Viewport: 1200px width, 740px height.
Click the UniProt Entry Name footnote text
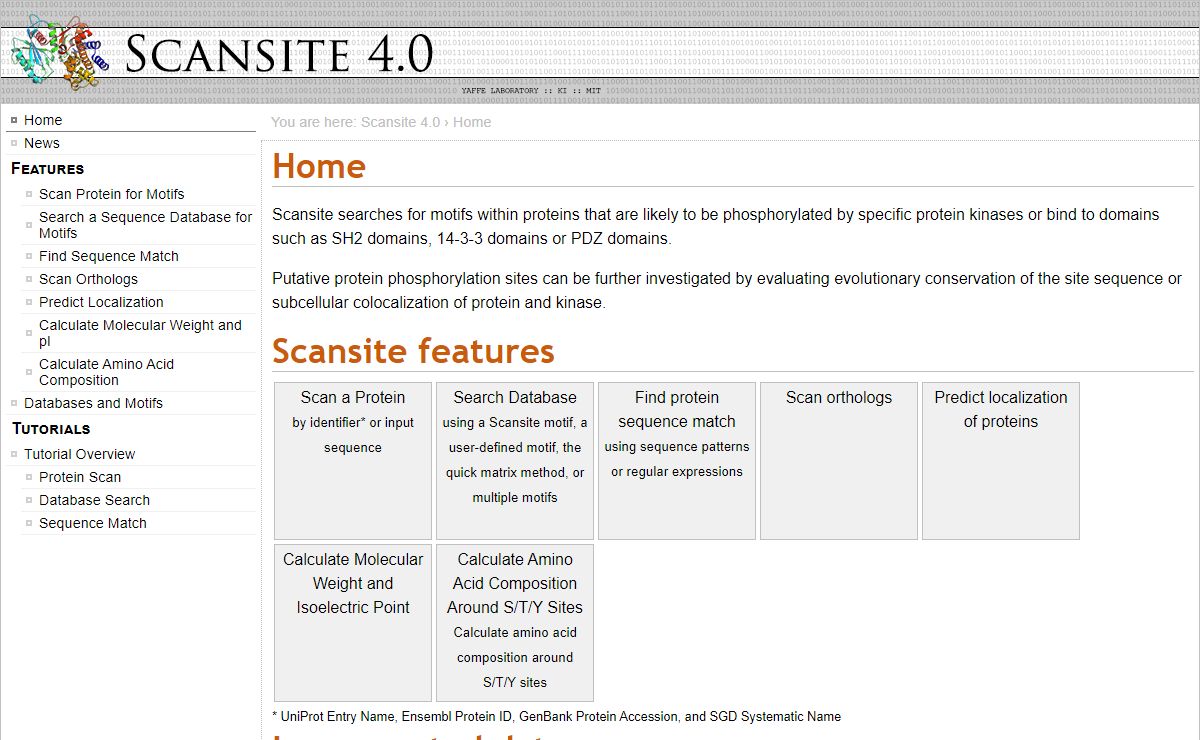coord(556,716)
